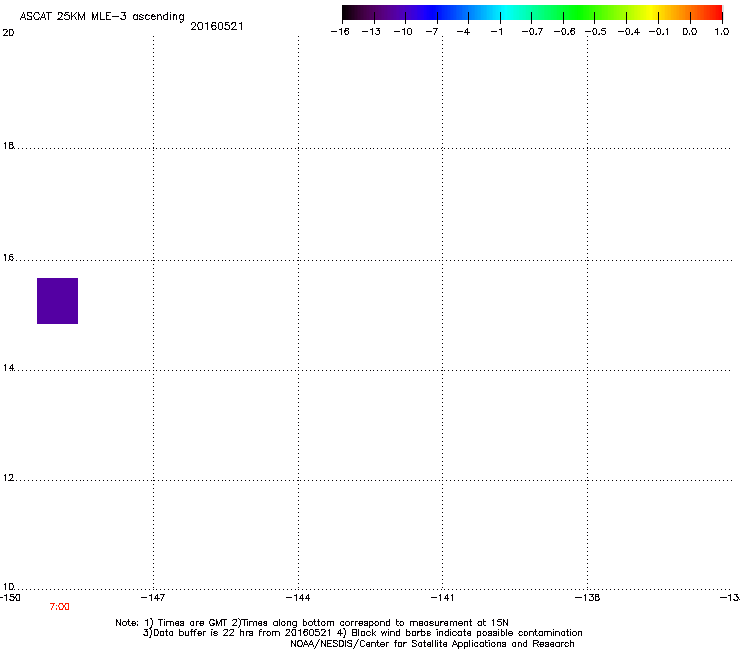Screen dimensions: 740x650
Task: Click the -7 color scale label
Action: tap(432, 32)
